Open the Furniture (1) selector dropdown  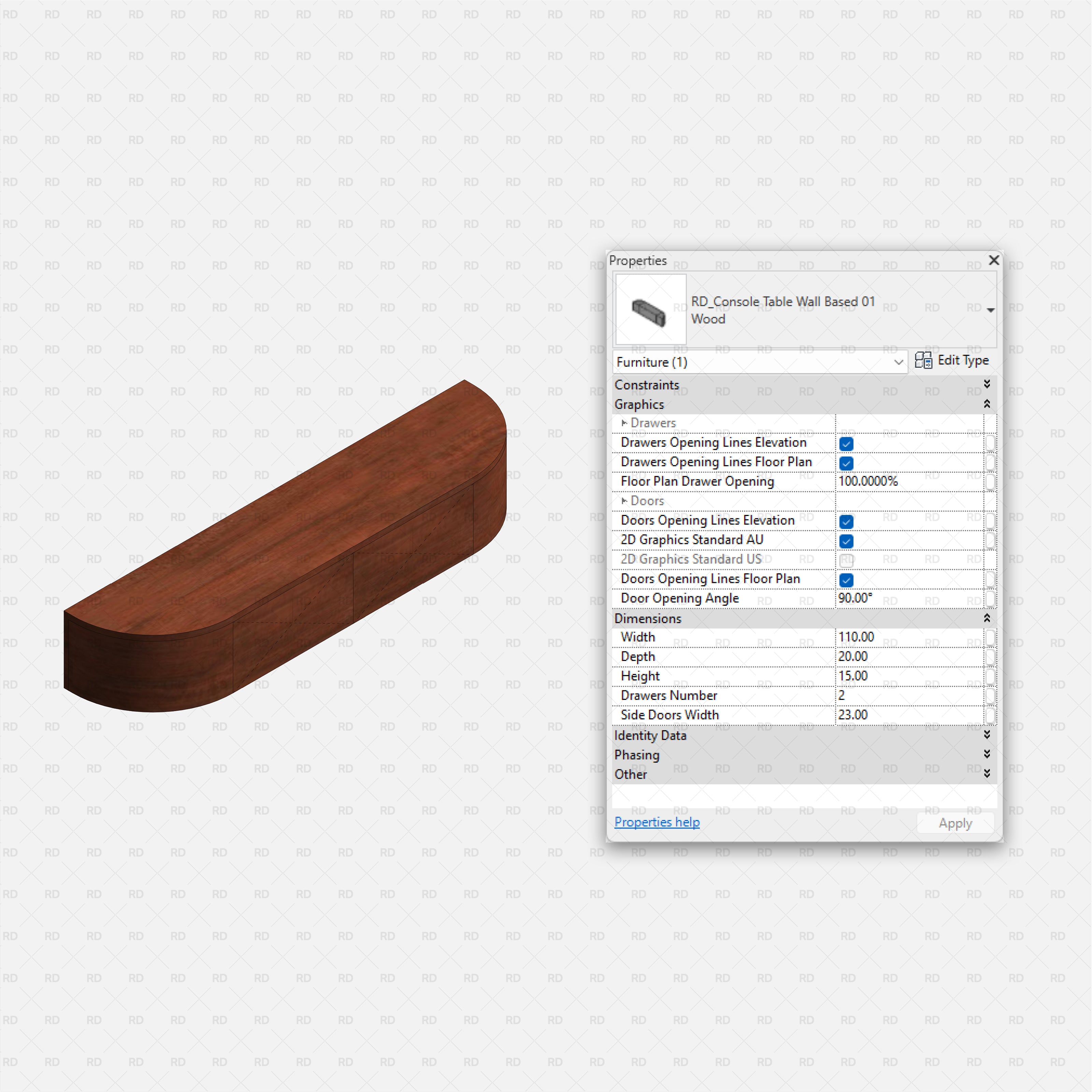coord(899,362)
